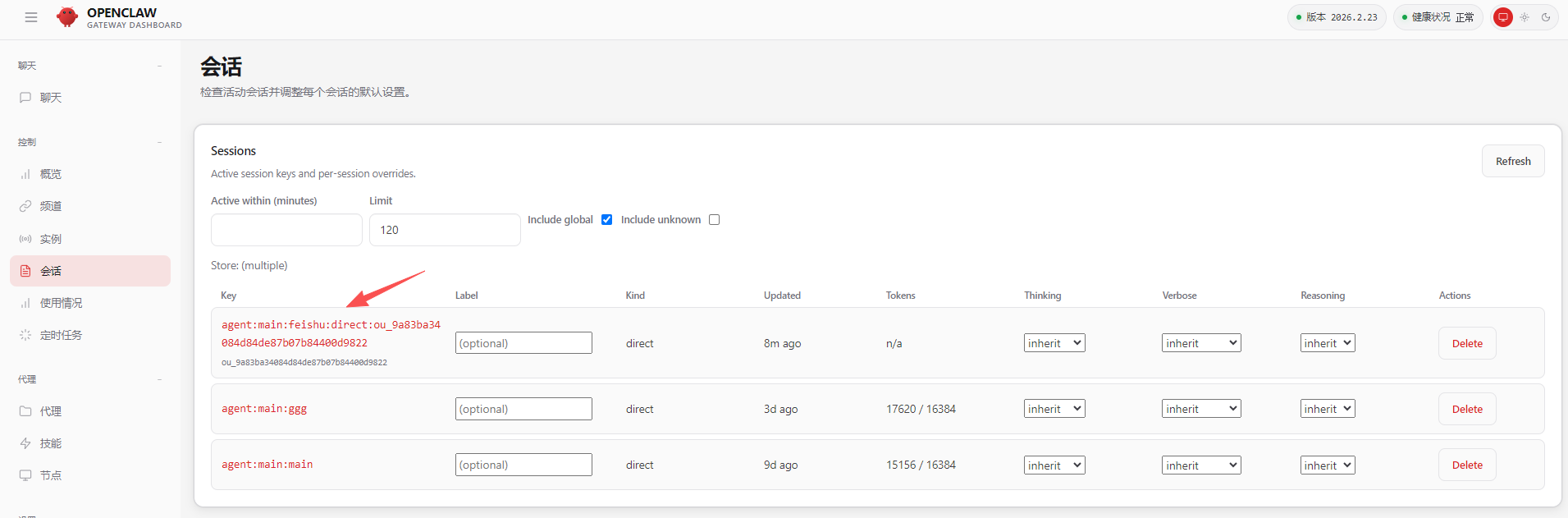Toggle Include global checkbox
Image resolution: width=1568 pixels, height=518 pixels.
[606, 219]
